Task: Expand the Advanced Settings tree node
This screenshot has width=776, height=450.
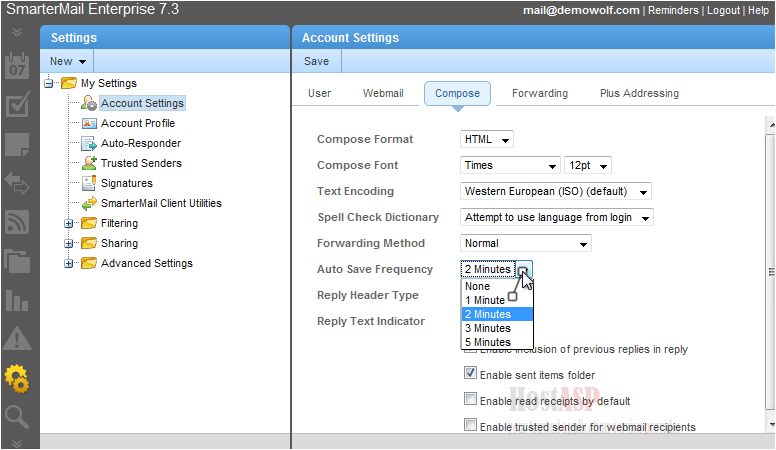Action: pyautogui.click(x=69, y=263)
